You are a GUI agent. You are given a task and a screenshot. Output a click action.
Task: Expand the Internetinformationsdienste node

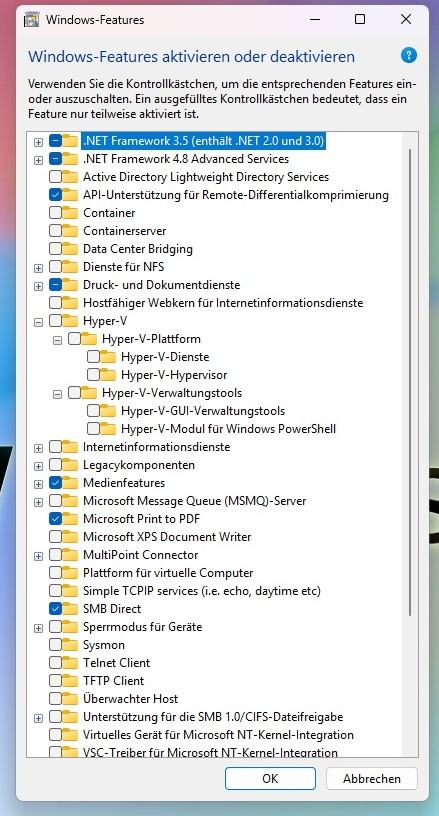coord(38,448)
